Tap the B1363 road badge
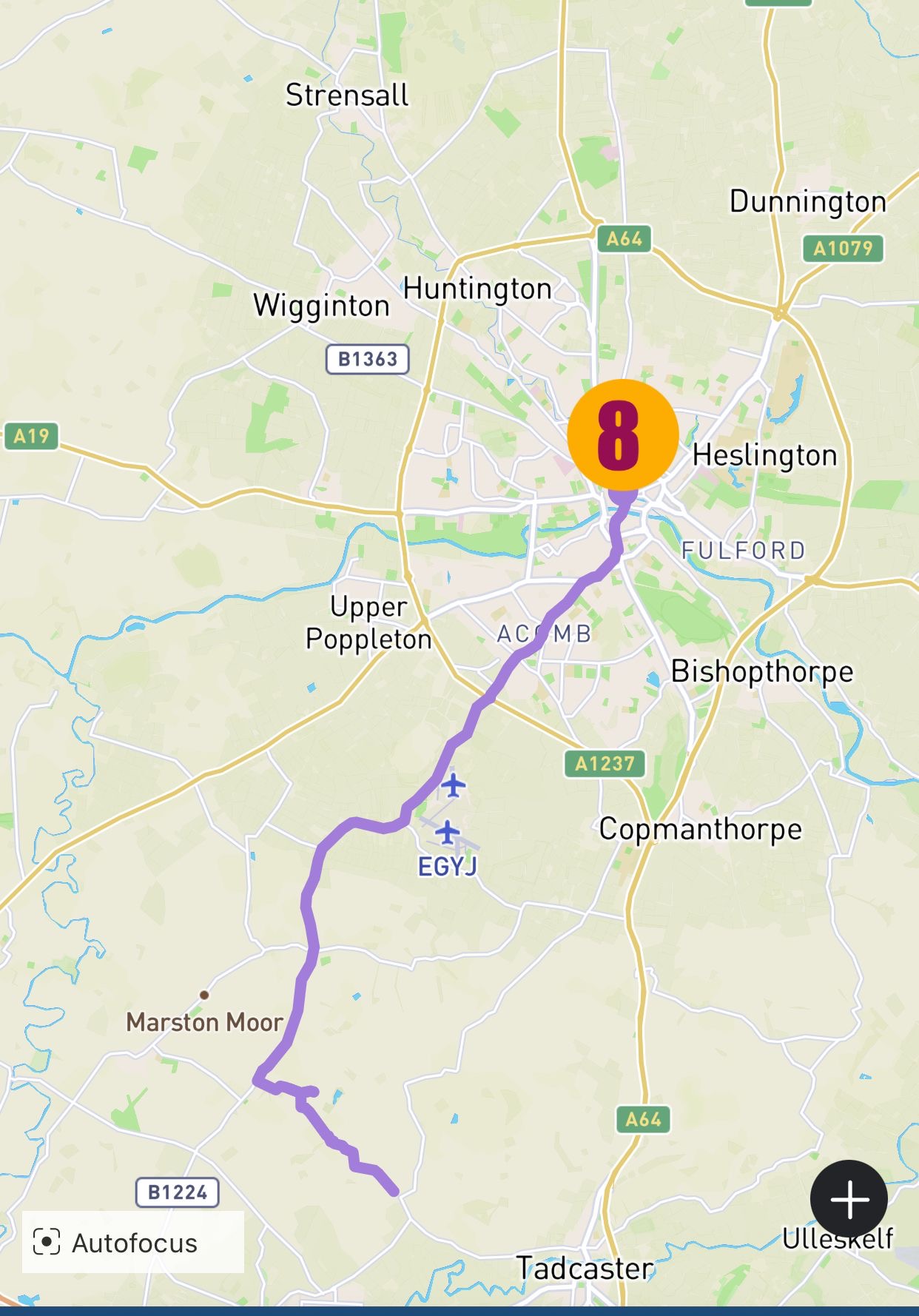The height and width of the screenshot is (1316, 919). pos(368,359)
